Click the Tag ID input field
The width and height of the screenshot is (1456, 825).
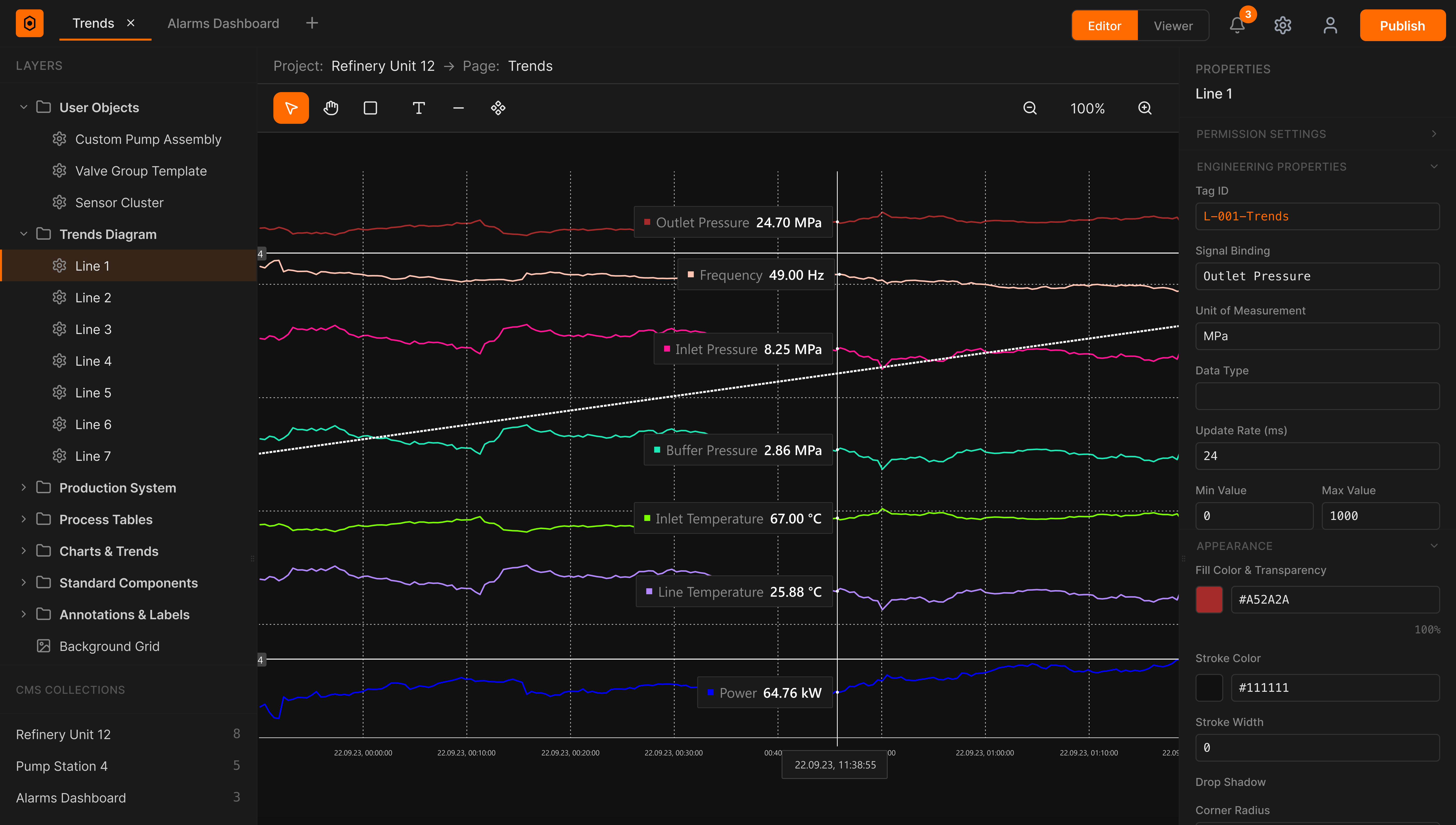[x=1317, y=216]
